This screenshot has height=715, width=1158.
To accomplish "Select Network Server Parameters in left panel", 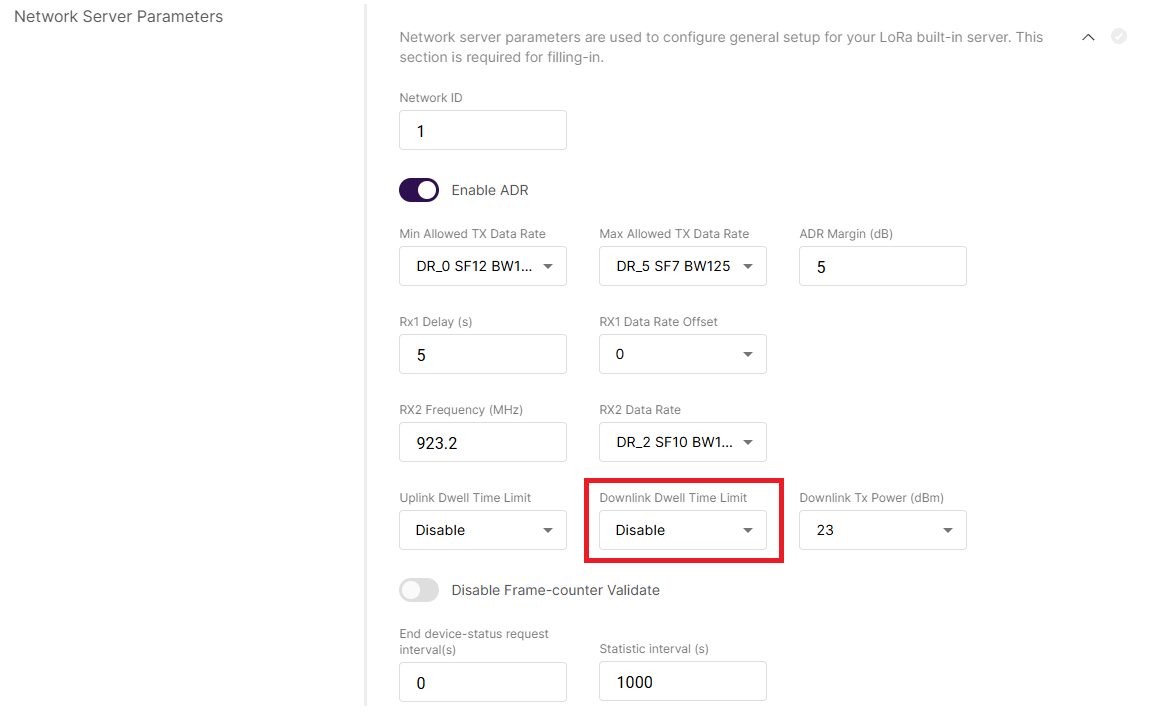I will tap(118, 17).
